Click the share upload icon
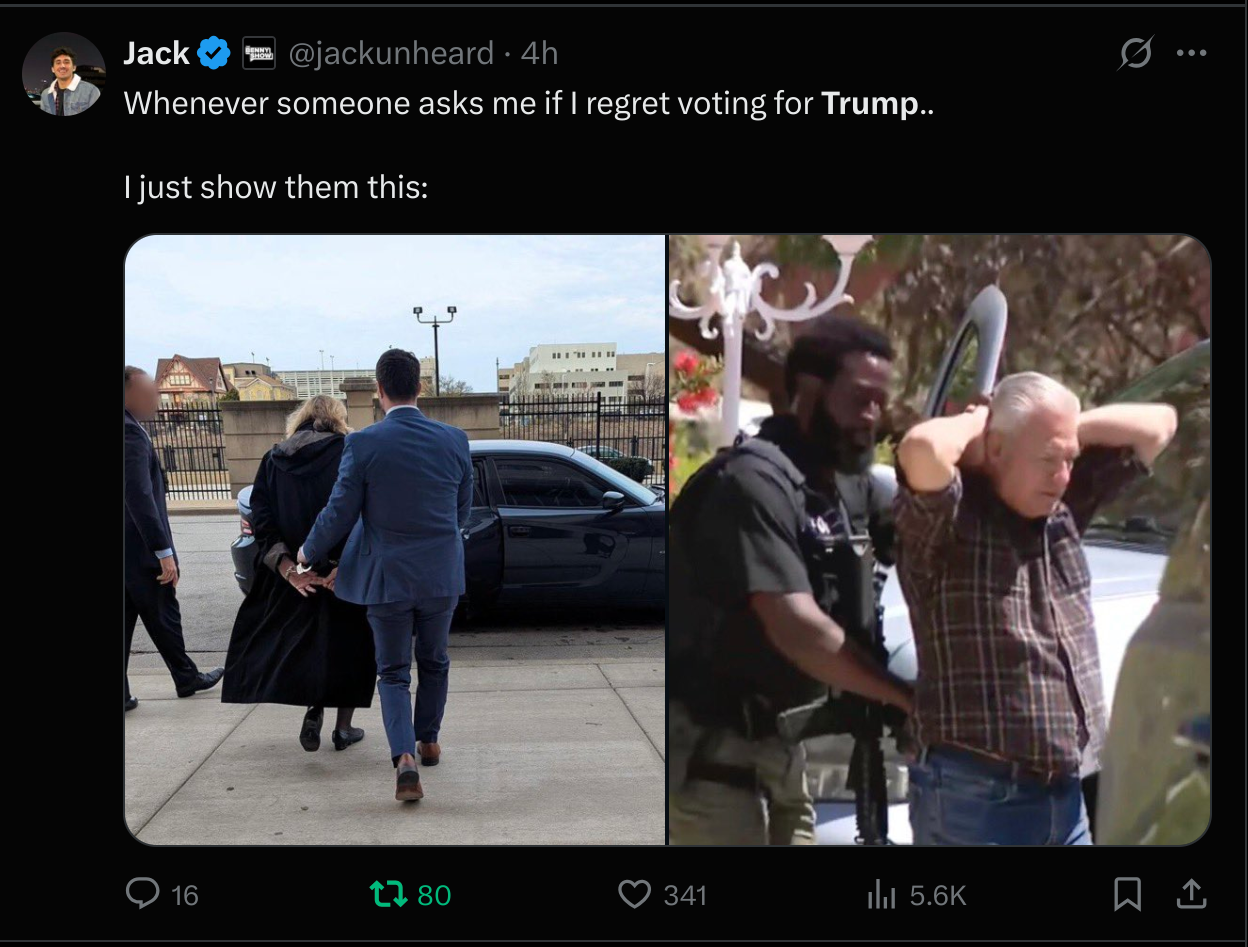 tap(1190, 894)
